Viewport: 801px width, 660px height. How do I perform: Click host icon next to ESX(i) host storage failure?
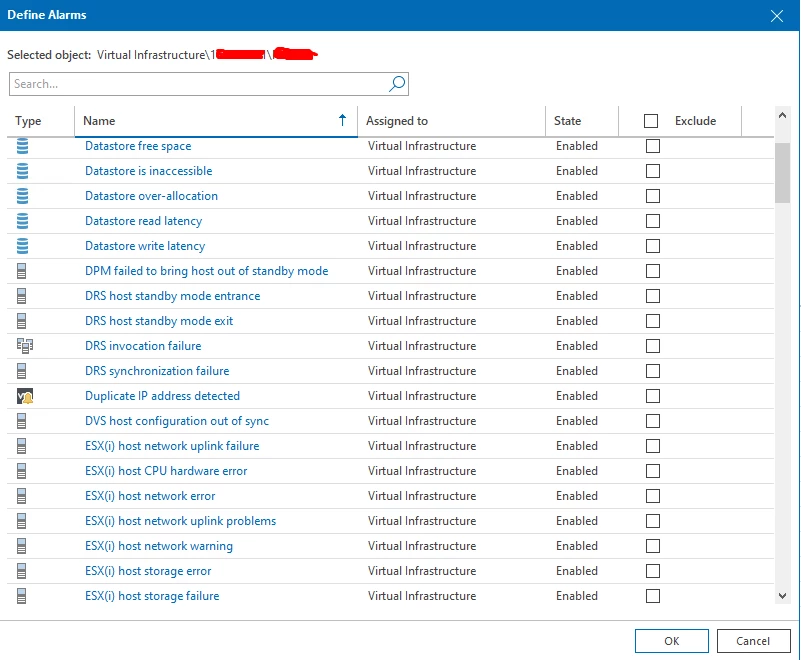23,596
